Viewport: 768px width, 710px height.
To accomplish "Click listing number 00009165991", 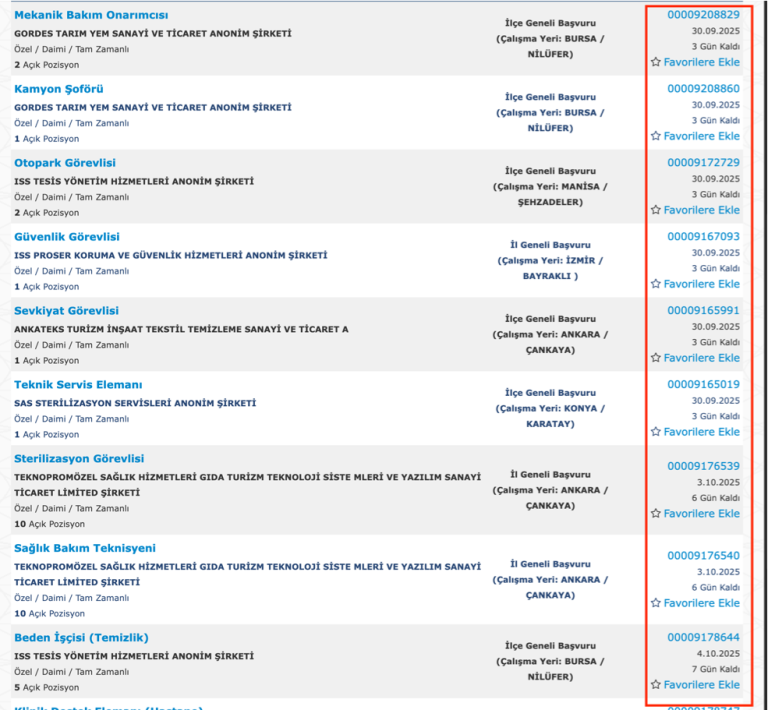I will [703, 310].
